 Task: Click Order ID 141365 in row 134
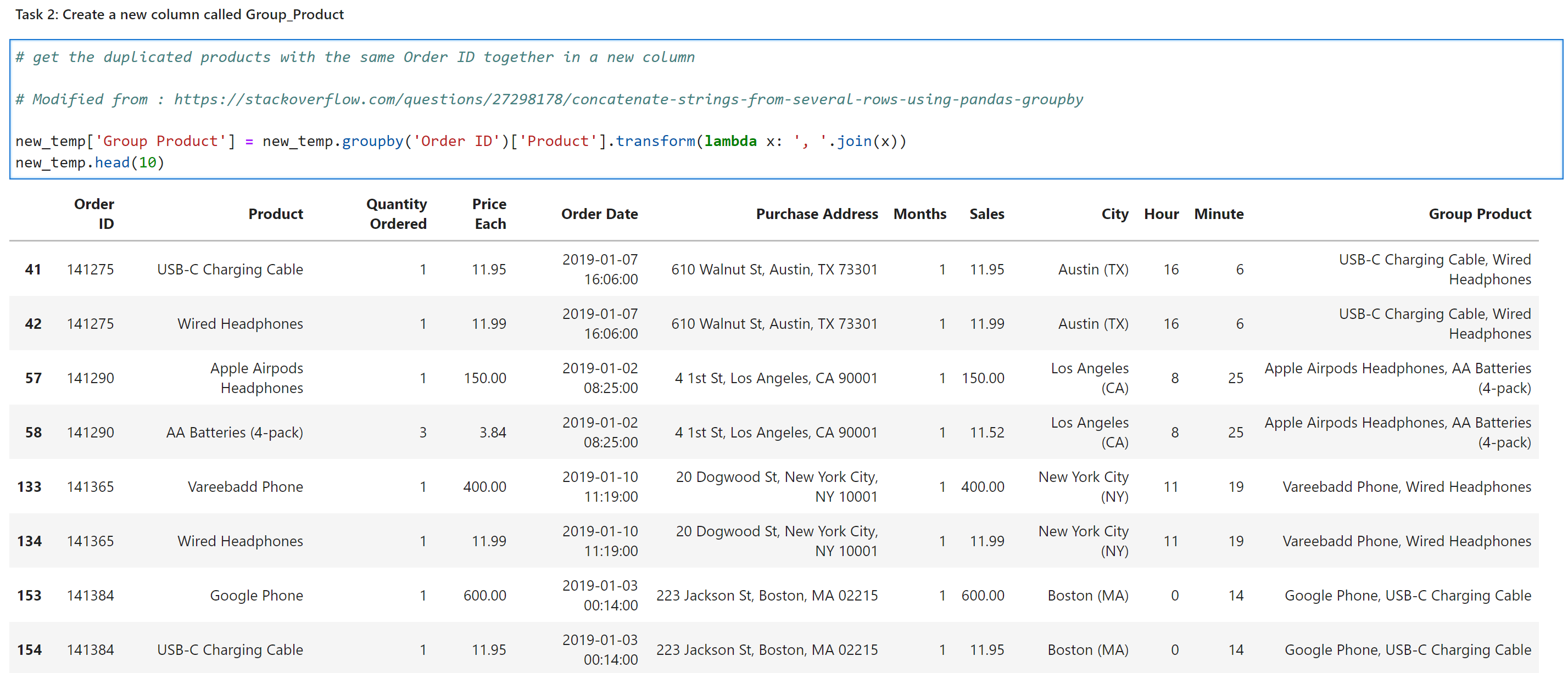90,541
